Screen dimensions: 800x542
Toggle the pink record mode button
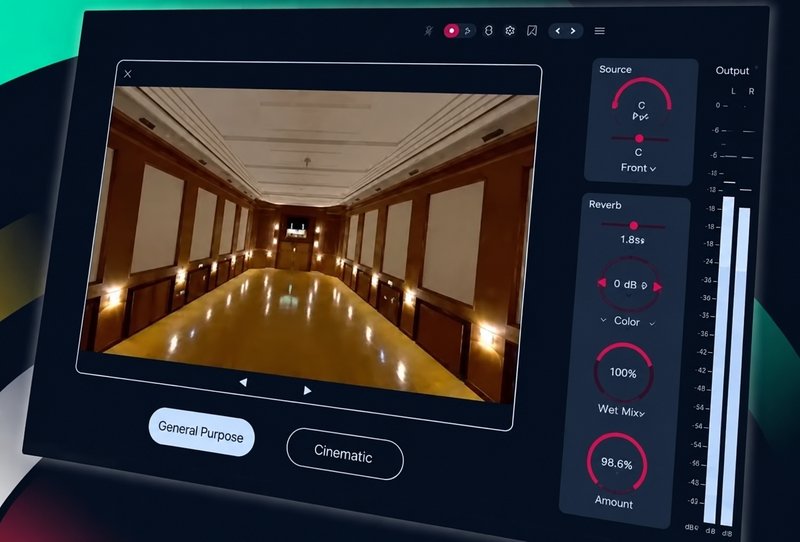pyautogui.click(x=451, y=31)
